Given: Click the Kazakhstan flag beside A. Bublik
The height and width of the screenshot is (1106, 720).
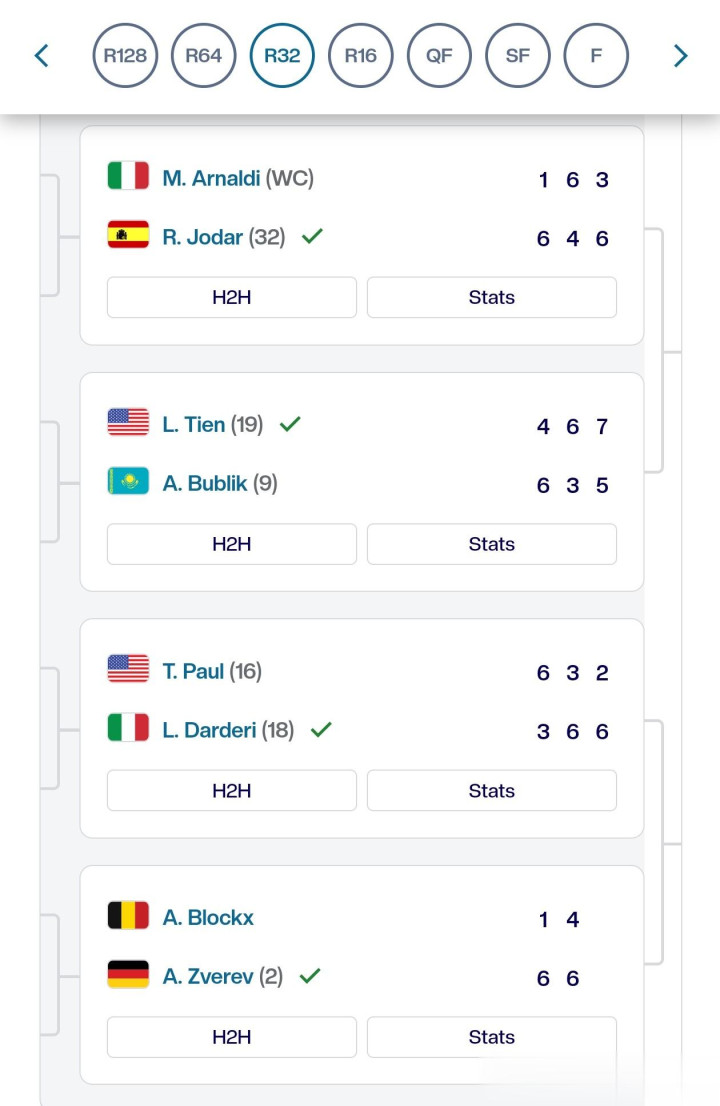Looking at the screenshot, I should click(x=128, y=482).
